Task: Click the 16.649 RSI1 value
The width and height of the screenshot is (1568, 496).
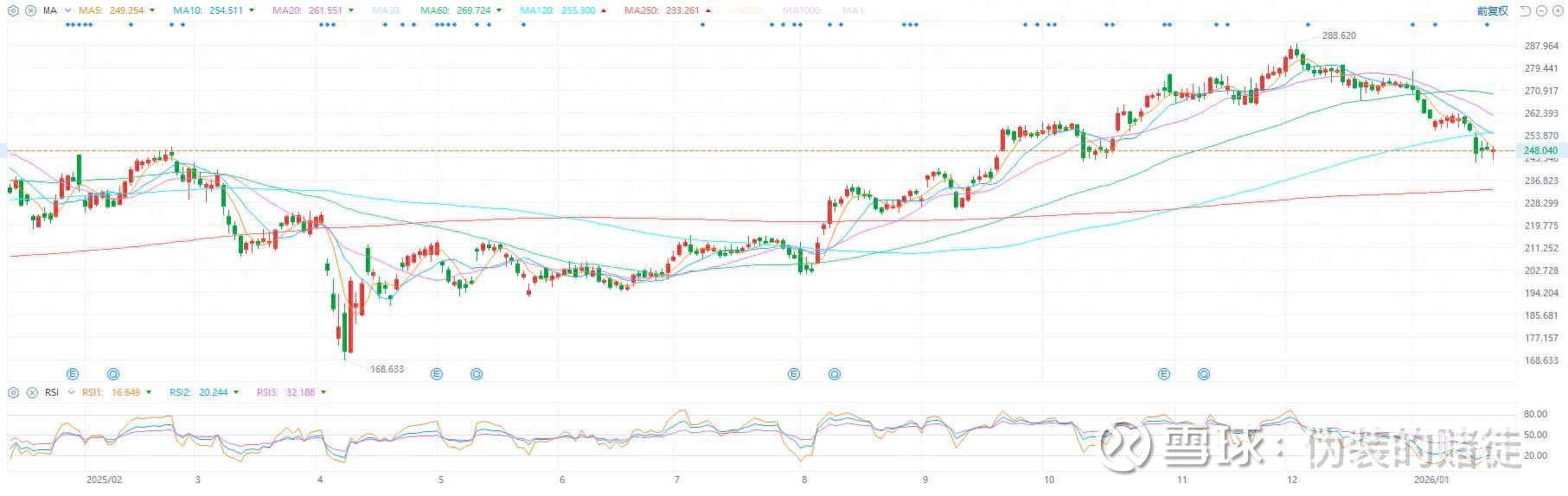Action: point(125,392)
